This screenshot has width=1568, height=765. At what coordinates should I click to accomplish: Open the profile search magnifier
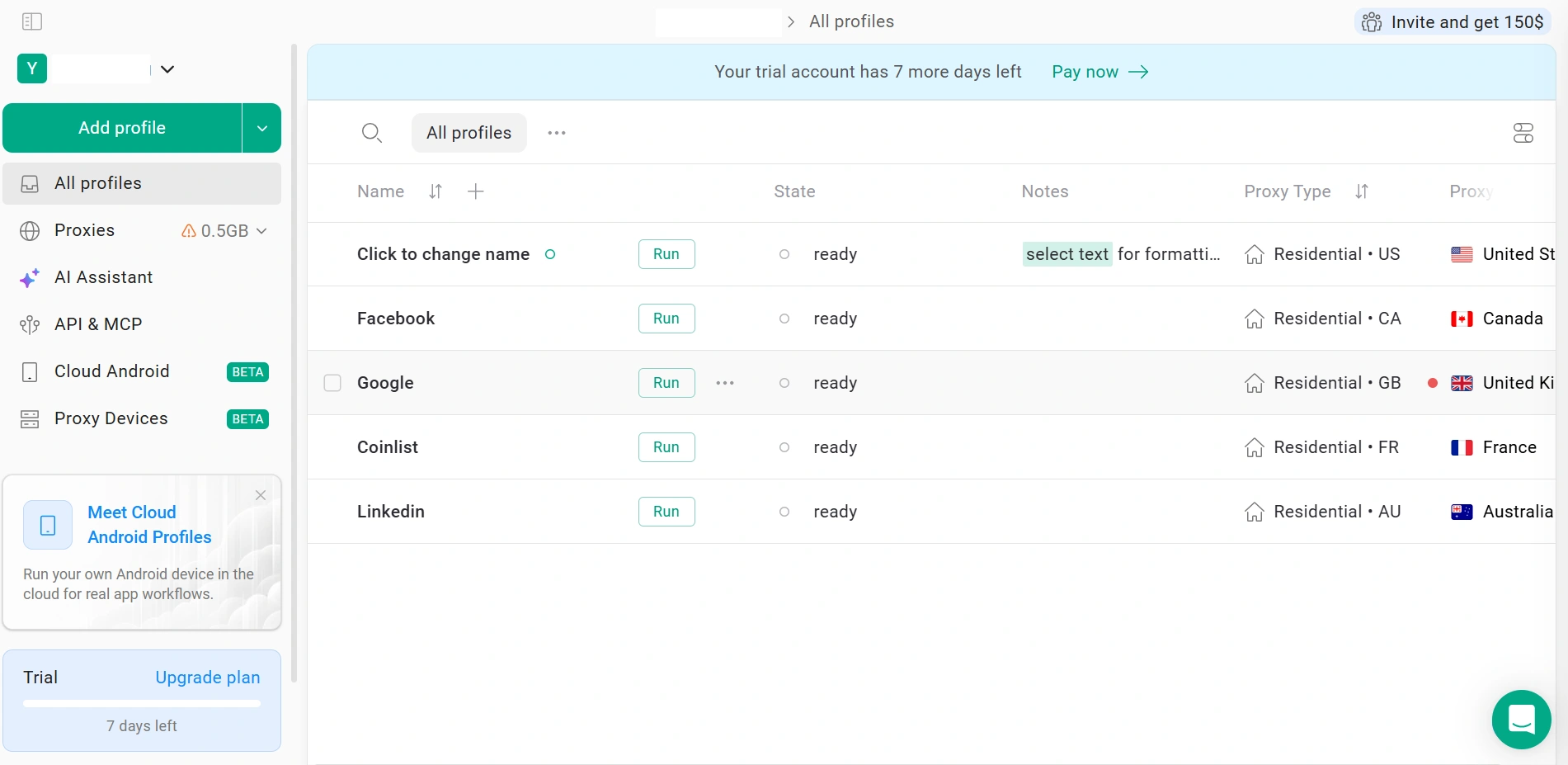(x=372, y=133)
